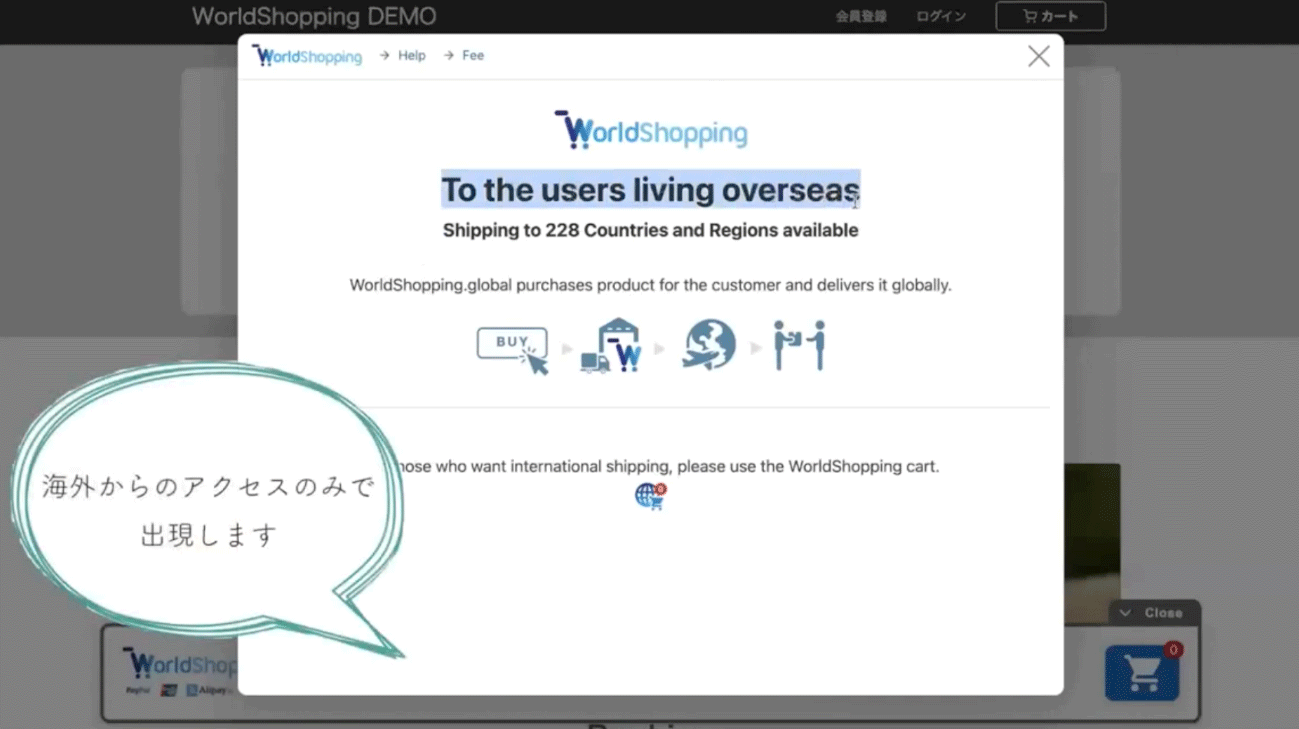The width and height of the screenshot is (1299, 729).
Task: Open the blue WorldShopping cart button
Action: 1141,673
